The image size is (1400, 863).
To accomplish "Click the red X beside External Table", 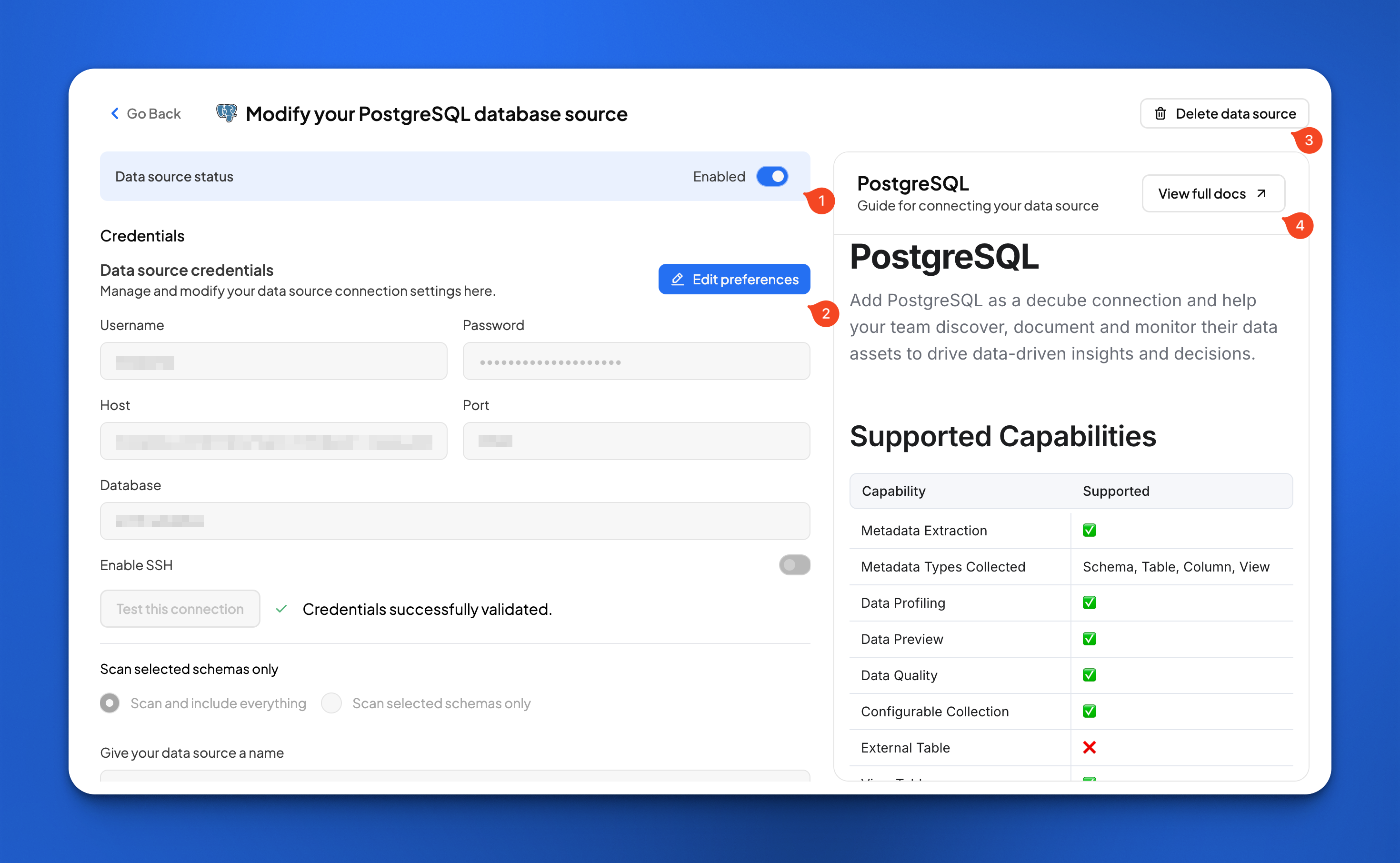I will [1089, 748].
